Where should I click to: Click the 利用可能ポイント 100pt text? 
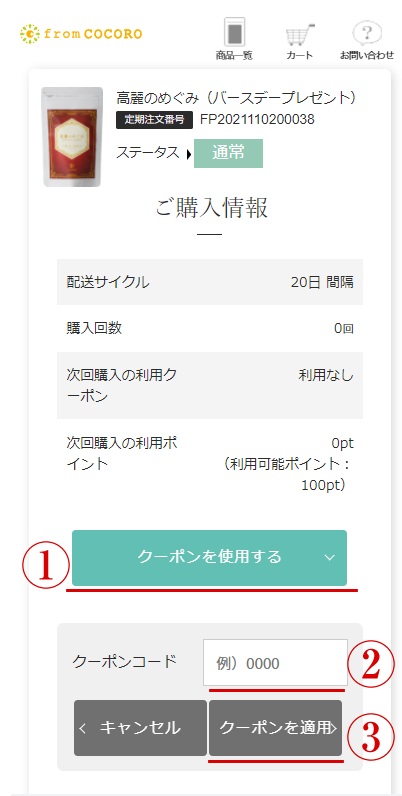pos(289,474)
